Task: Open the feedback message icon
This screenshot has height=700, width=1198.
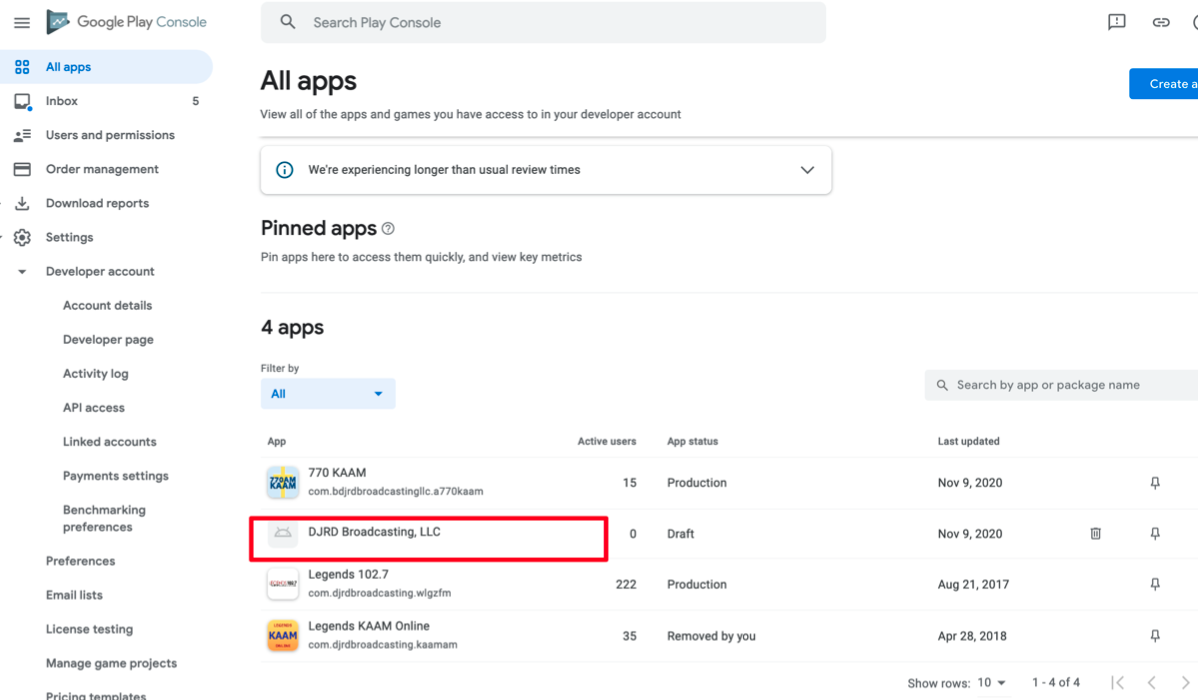Action: coord(1116,22)
